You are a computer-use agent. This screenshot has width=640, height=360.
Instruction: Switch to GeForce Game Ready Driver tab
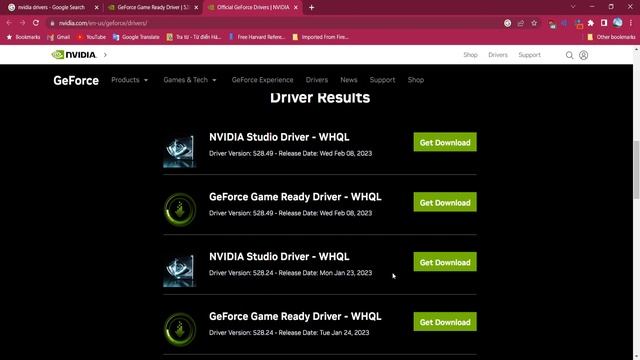pos(153,7)
